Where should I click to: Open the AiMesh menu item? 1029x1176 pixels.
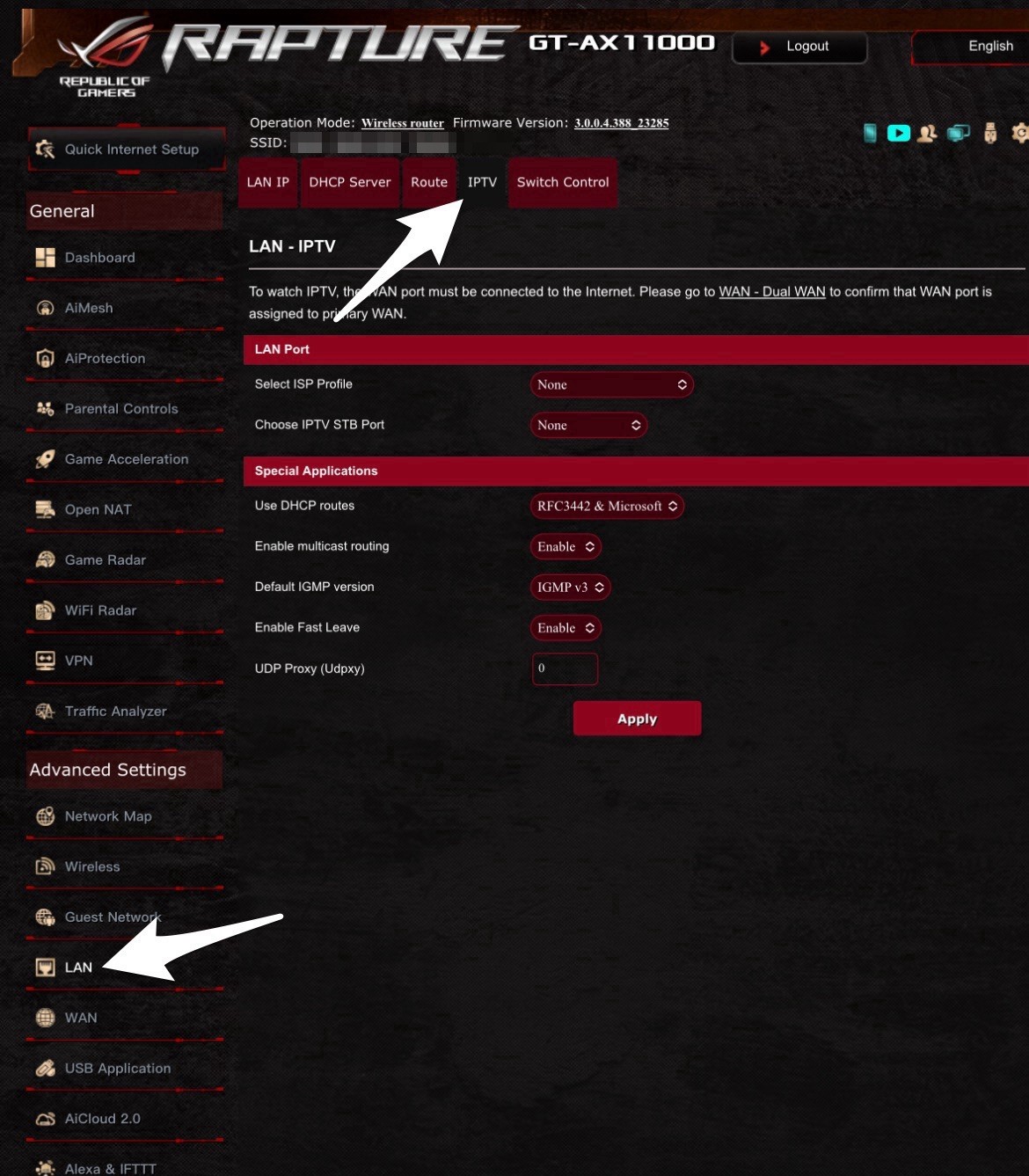(x=125, y=308)
